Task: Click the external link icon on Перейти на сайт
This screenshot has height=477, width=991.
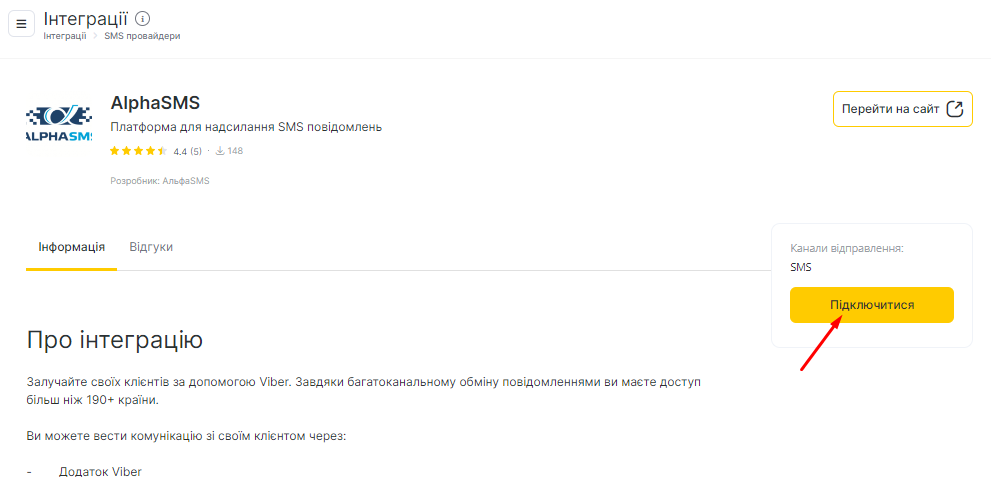Action: 955,109
